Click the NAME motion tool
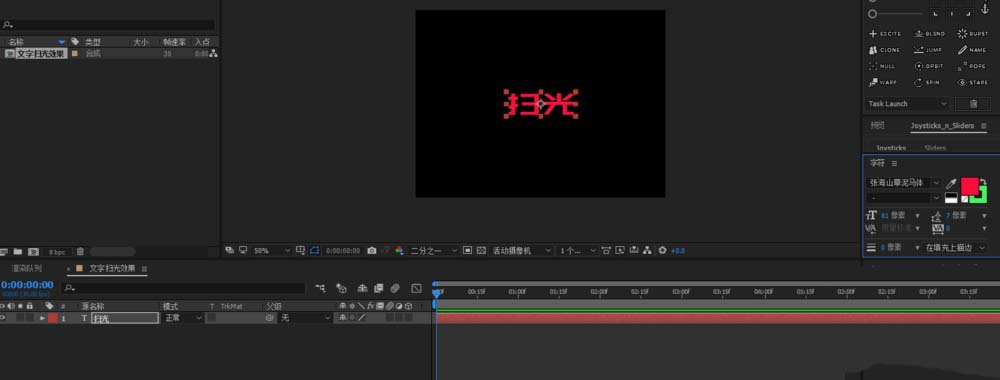Image resolution: width=1000 pixels, height=380 pixels. [972, 50]
